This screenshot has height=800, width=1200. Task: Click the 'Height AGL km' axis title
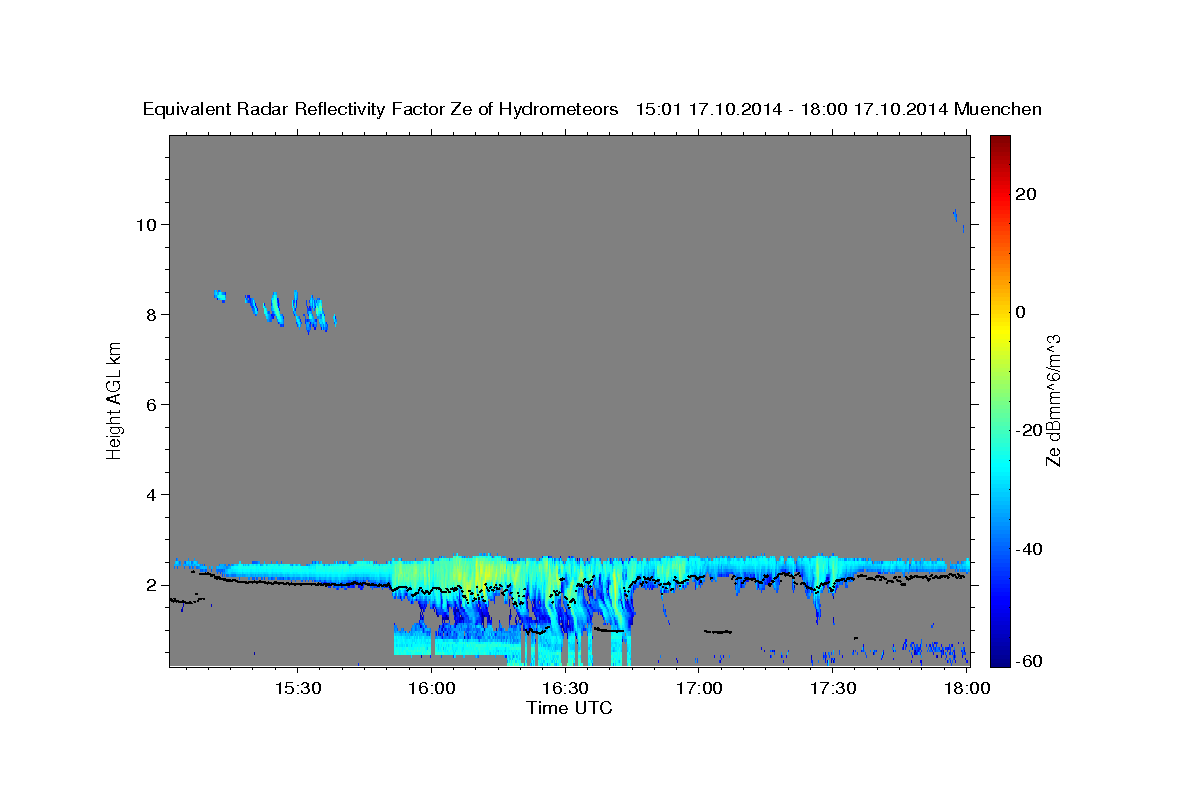point(114,400)
